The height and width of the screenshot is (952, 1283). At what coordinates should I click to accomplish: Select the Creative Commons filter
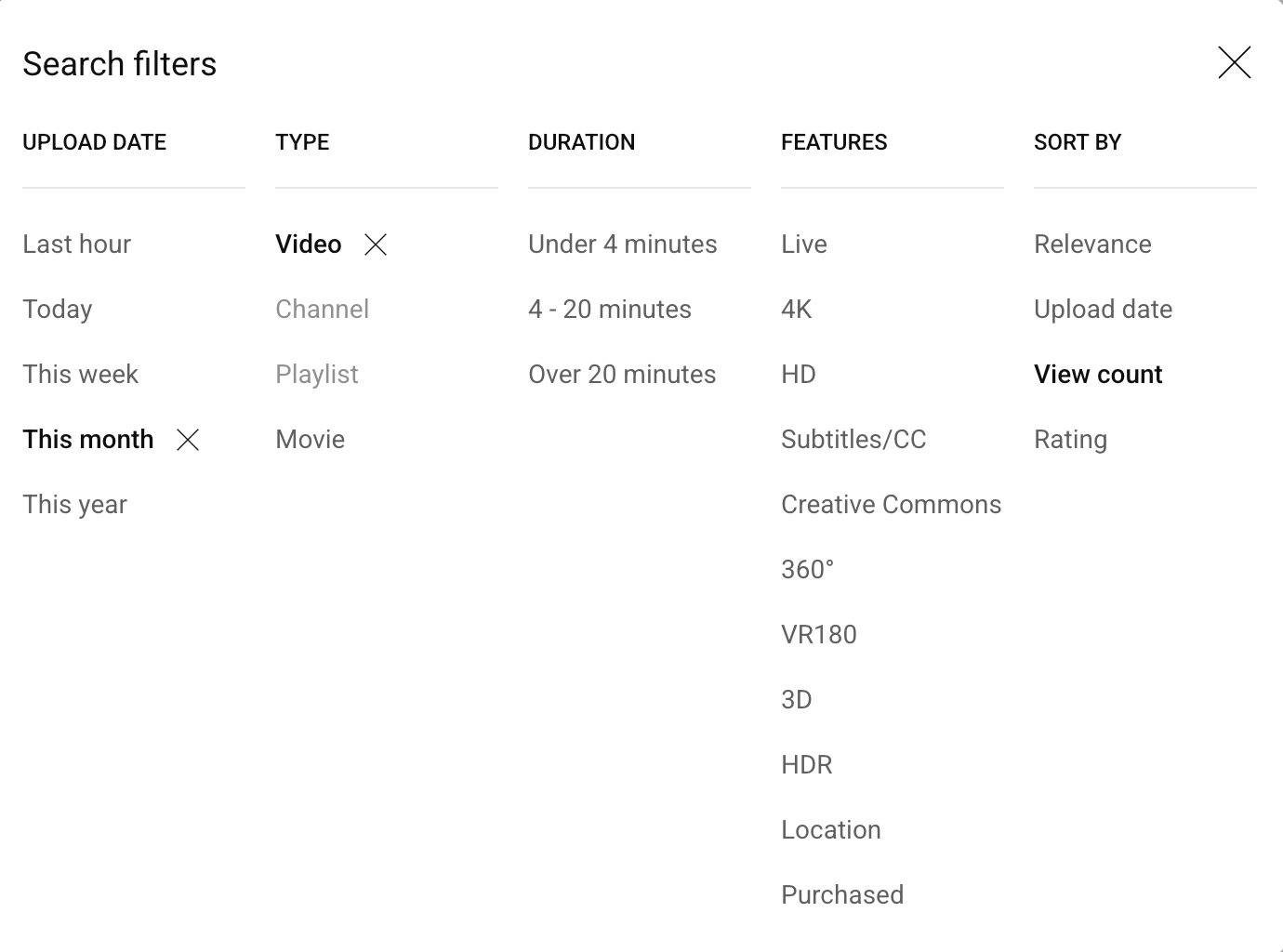(891, 504)
